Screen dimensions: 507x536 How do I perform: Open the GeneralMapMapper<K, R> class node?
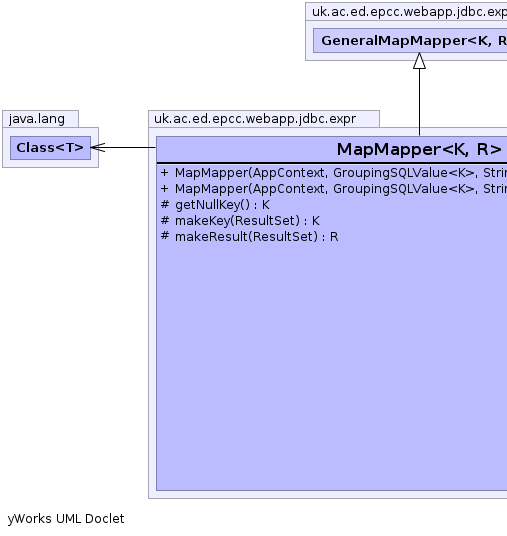[x=410, y=41]
